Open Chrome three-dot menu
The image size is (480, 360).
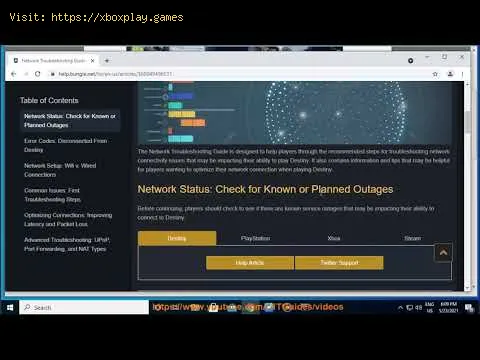462,74
